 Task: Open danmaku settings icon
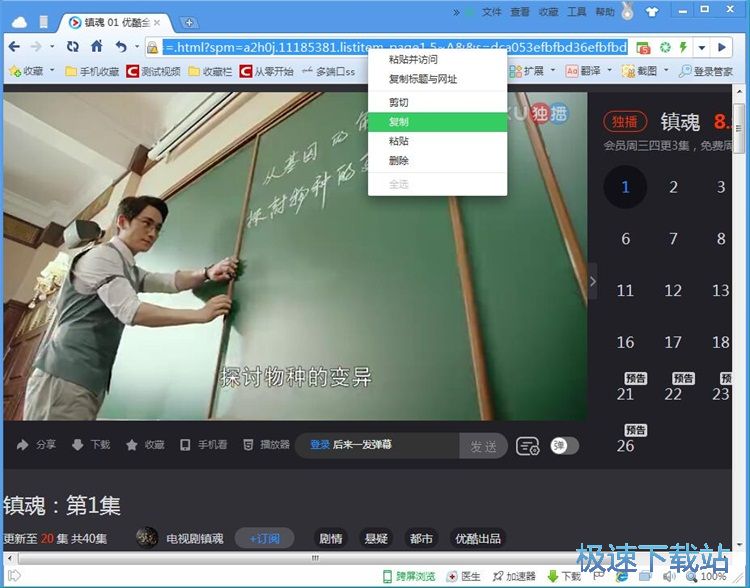[x=528, y=446]
